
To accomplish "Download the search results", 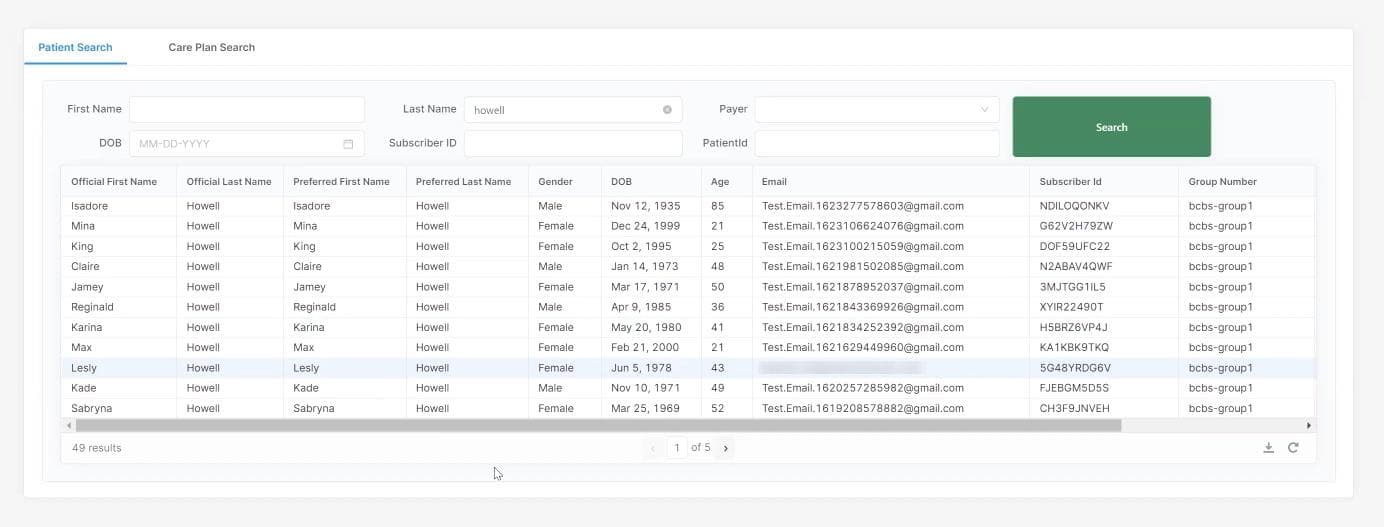I will tap(1268, 448).
